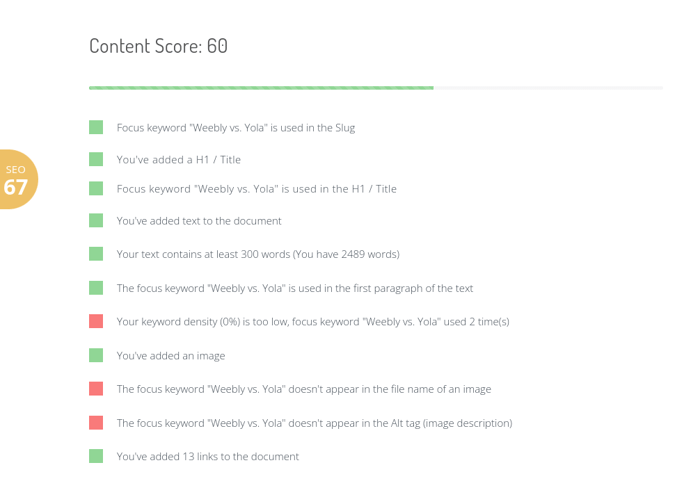Click red indicator for keyword density too low
This screenshot has height=488, width=700.
(x=96, y=321)
